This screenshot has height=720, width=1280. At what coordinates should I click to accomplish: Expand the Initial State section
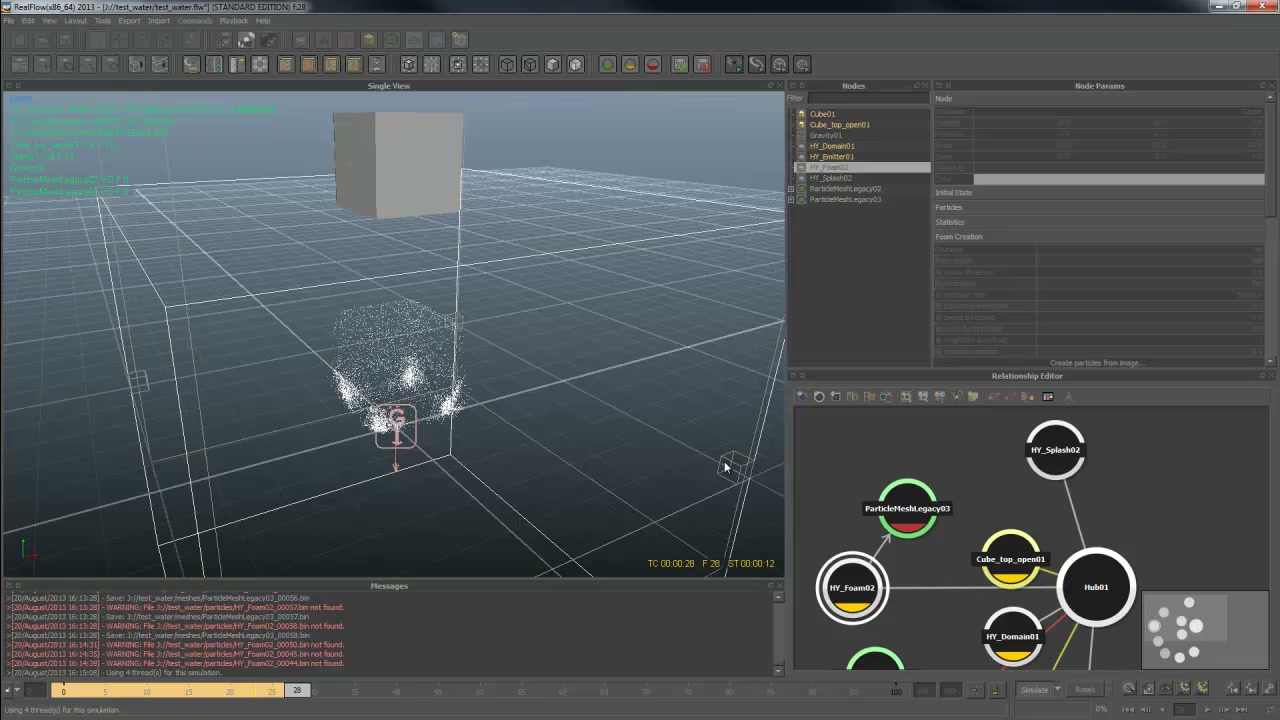[x=1097, y=193]
